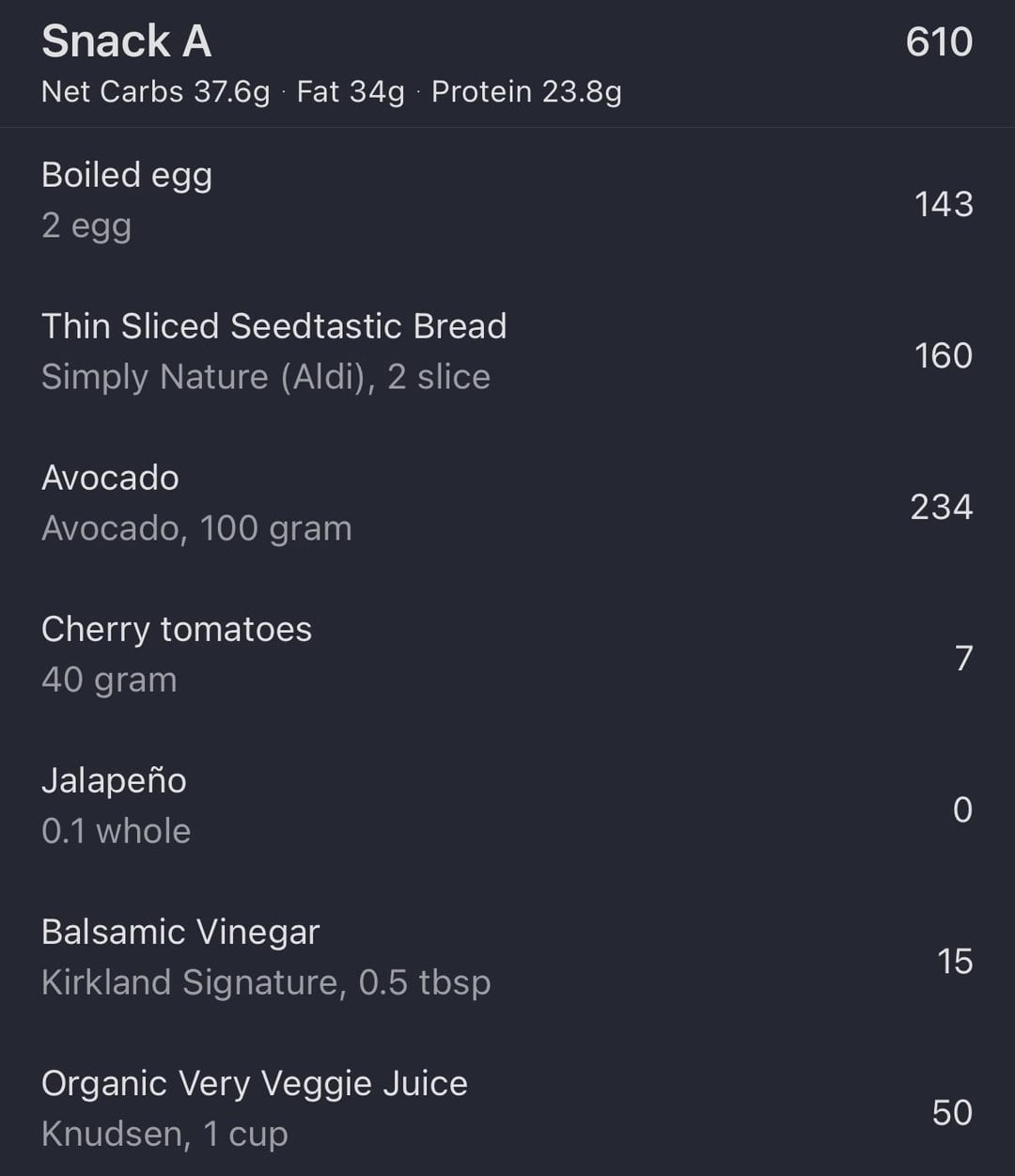Tap the 40 gram tomatoes serving
Image resolution: width=1015 pixels, height=1176 pixels.
pyautogui.click(x=109, y=680)
